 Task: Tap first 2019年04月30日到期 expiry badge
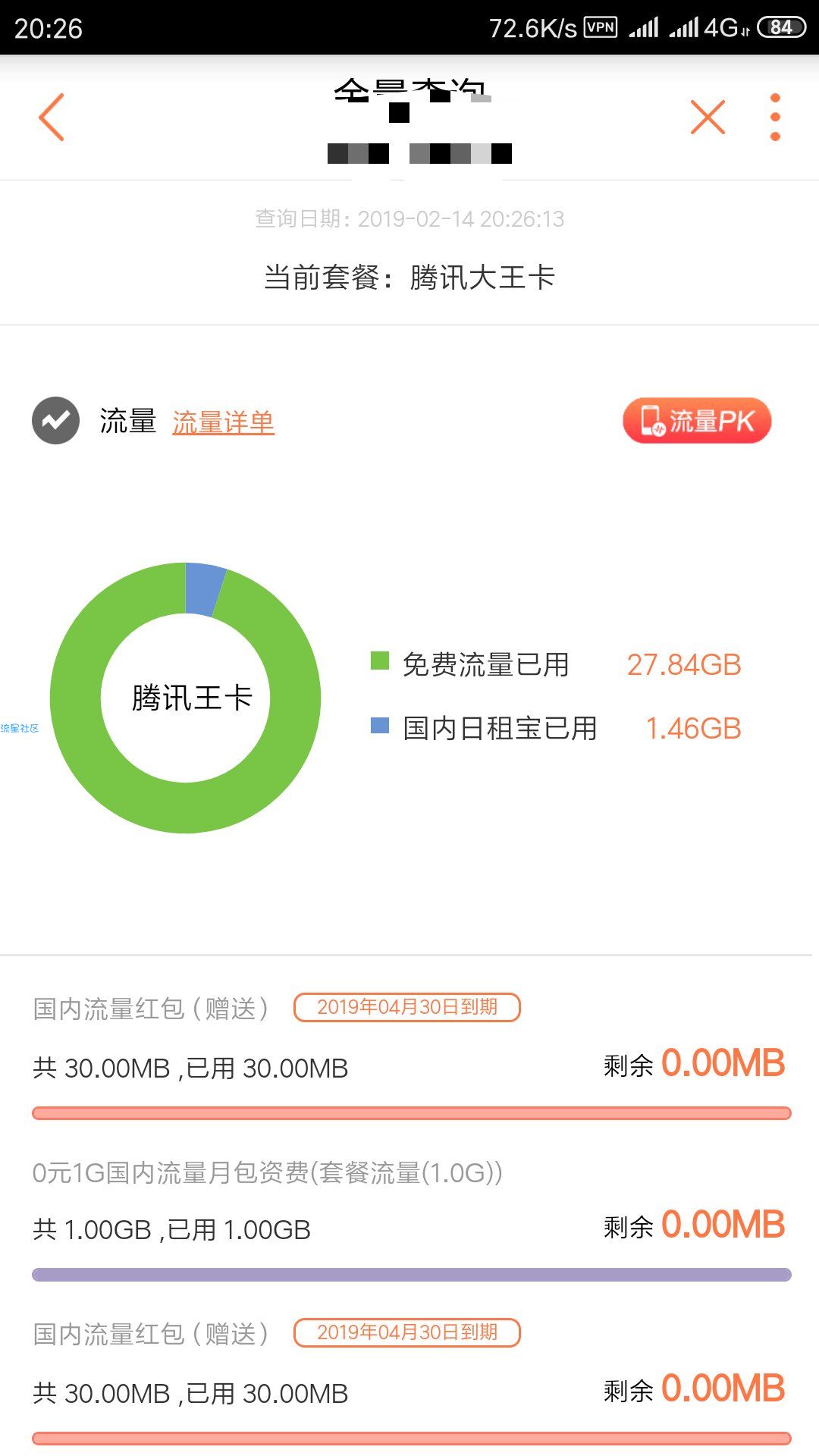point(407,1007)
